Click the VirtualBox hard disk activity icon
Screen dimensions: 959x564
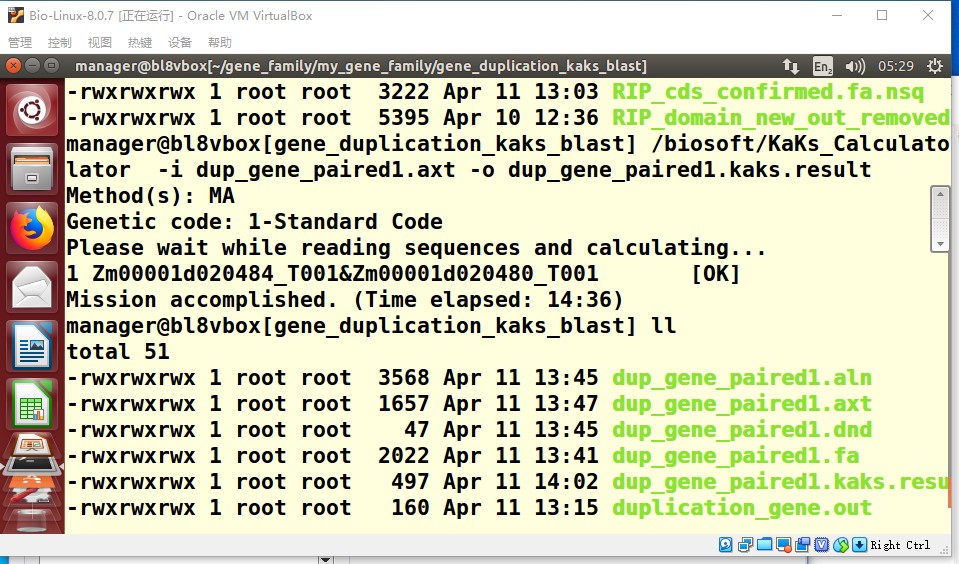pos(726,545)
